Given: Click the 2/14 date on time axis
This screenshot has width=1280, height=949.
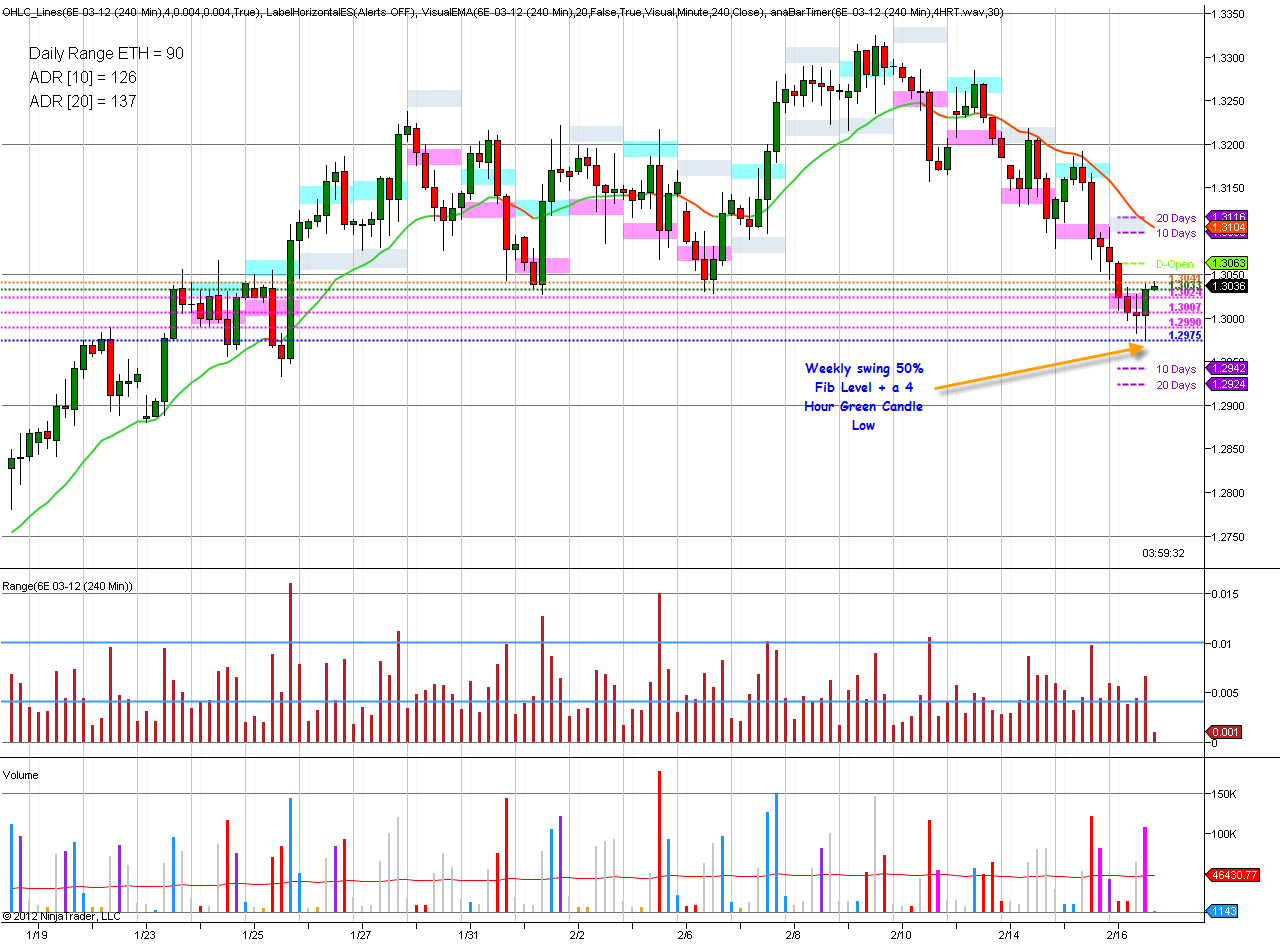Looking at the screenshot, I should tap(1009, 935).
